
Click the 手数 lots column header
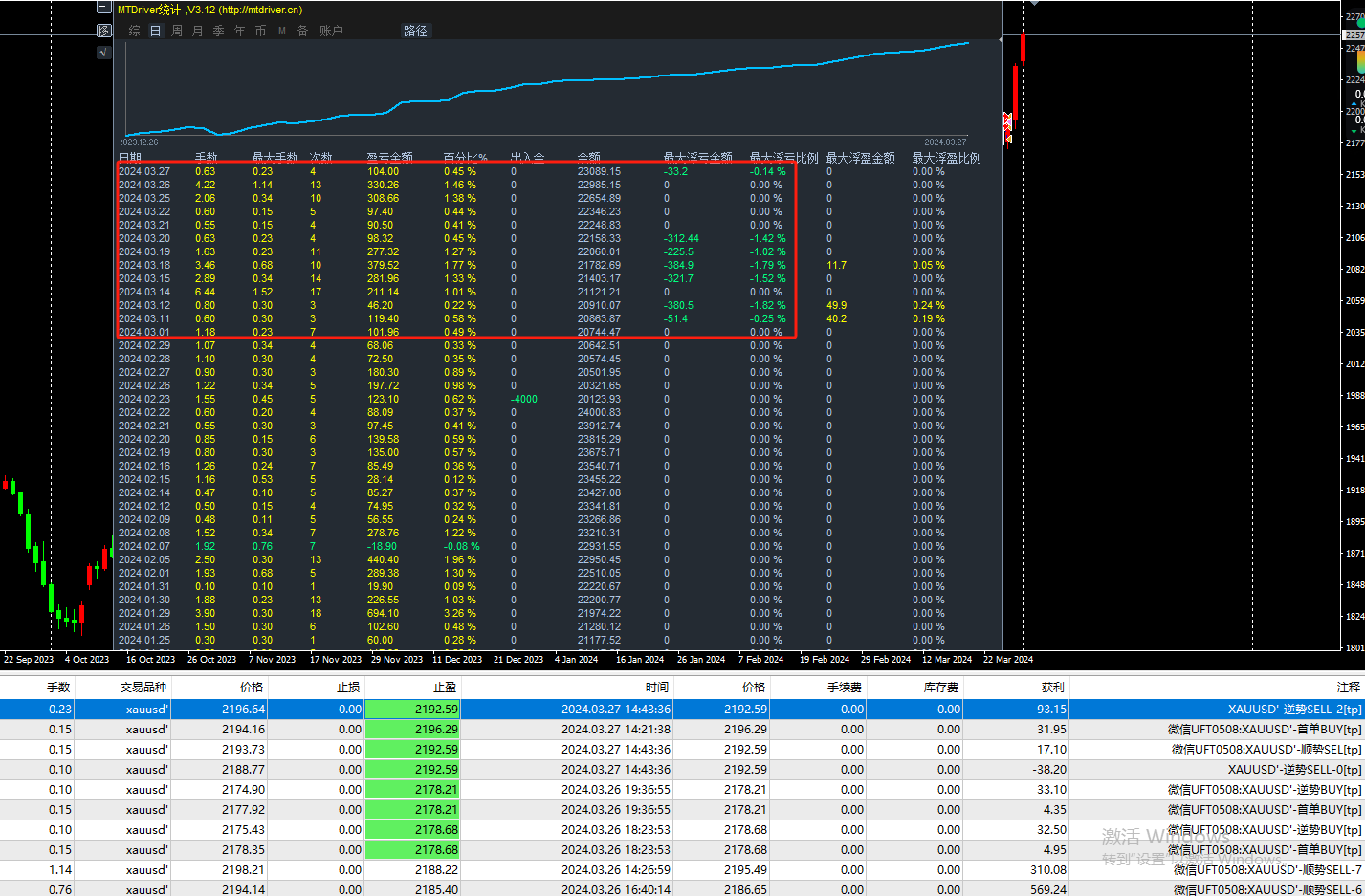tap(59, 687)
